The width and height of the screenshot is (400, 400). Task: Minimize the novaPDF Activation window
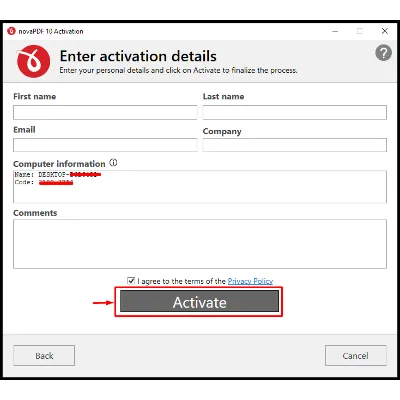(335, 31)
